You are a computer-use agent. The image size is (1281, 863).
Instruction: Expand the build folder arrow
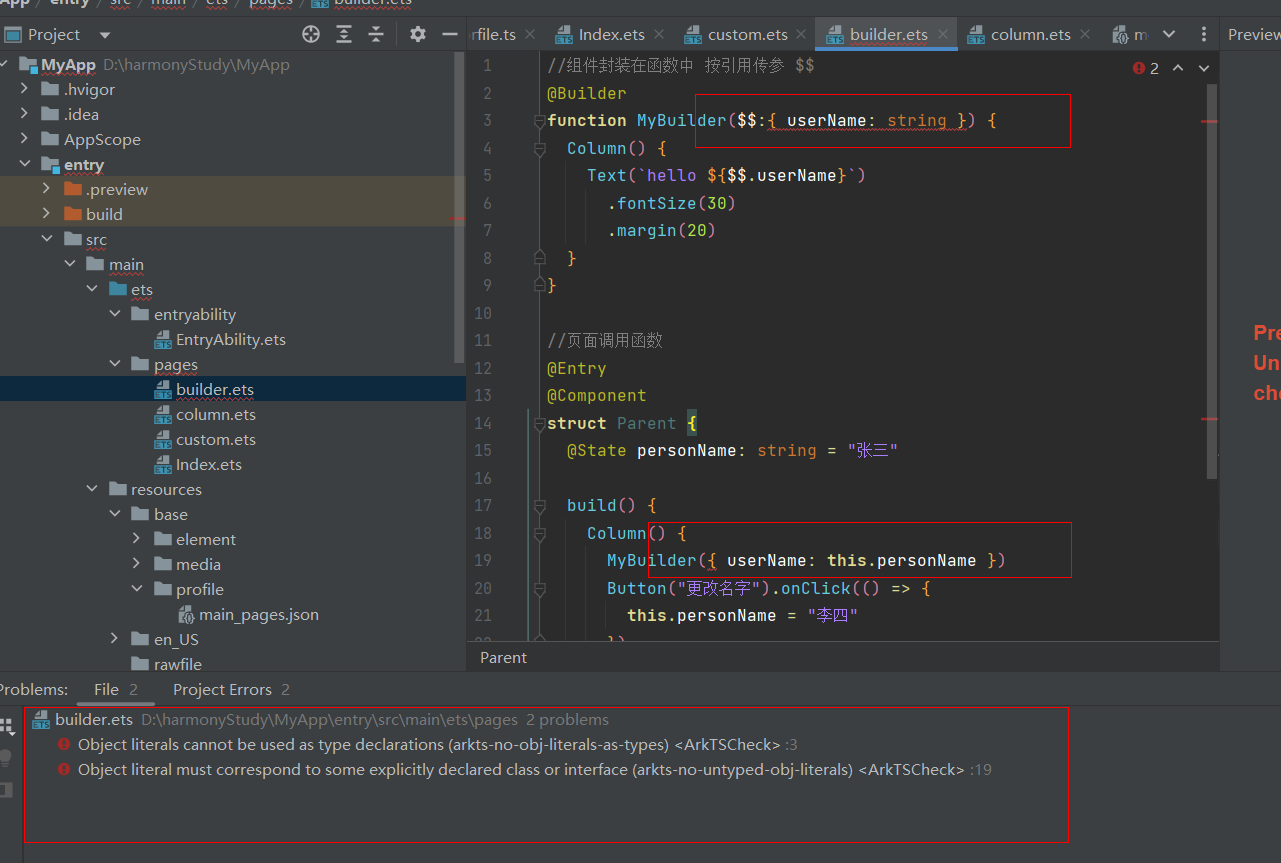point(47,214)
